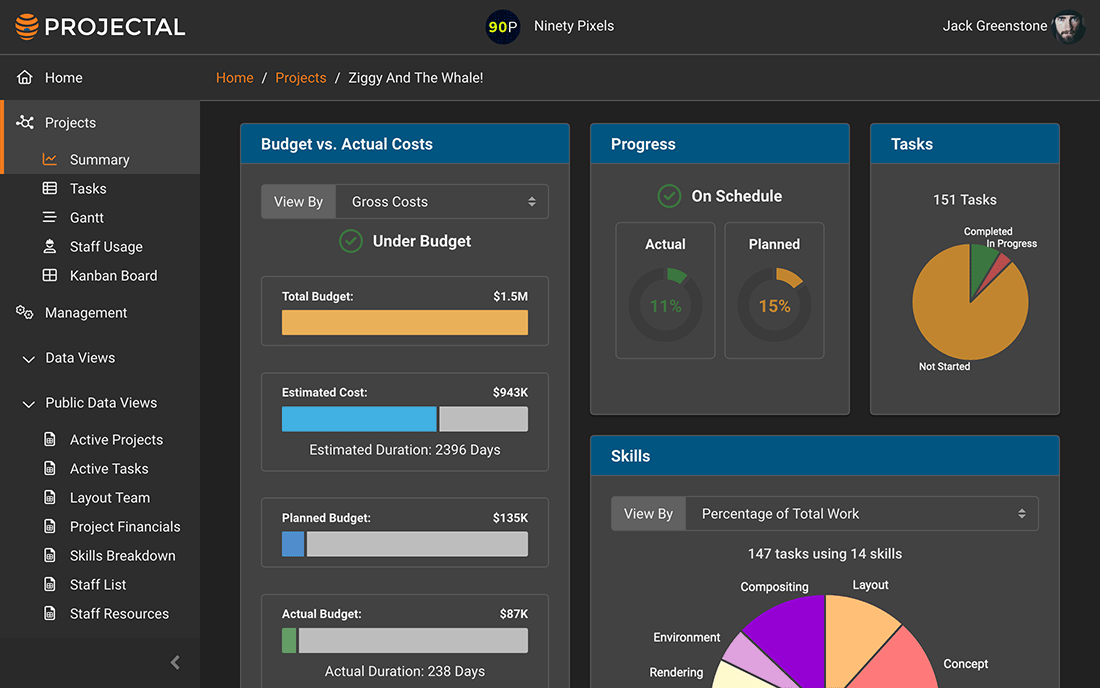Click the Layout Team document icon
Screen dimensions: 1100x688
49,497
